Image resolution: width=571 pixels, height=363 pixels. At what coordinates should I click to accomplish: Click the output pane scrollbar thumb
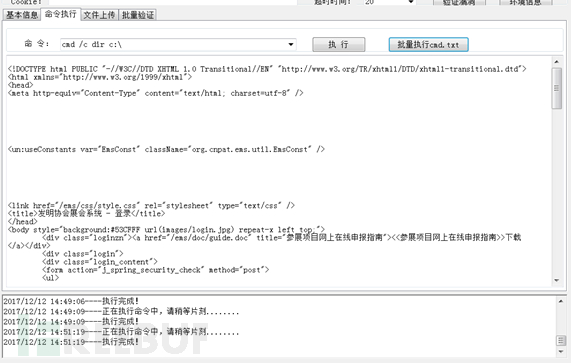tap(556, 88)
